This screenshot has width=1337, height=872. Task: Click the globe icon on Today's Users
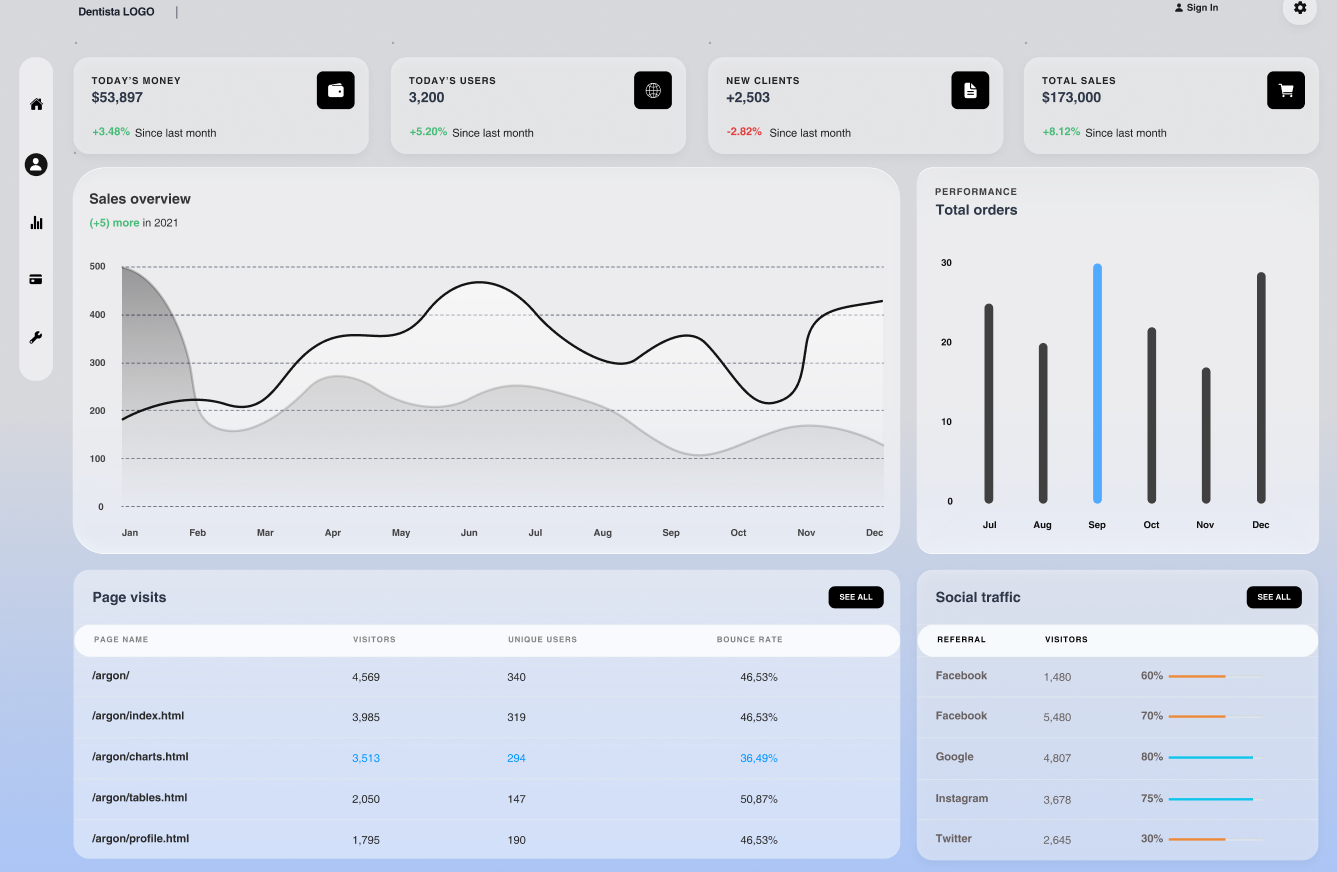click(653, 90)
